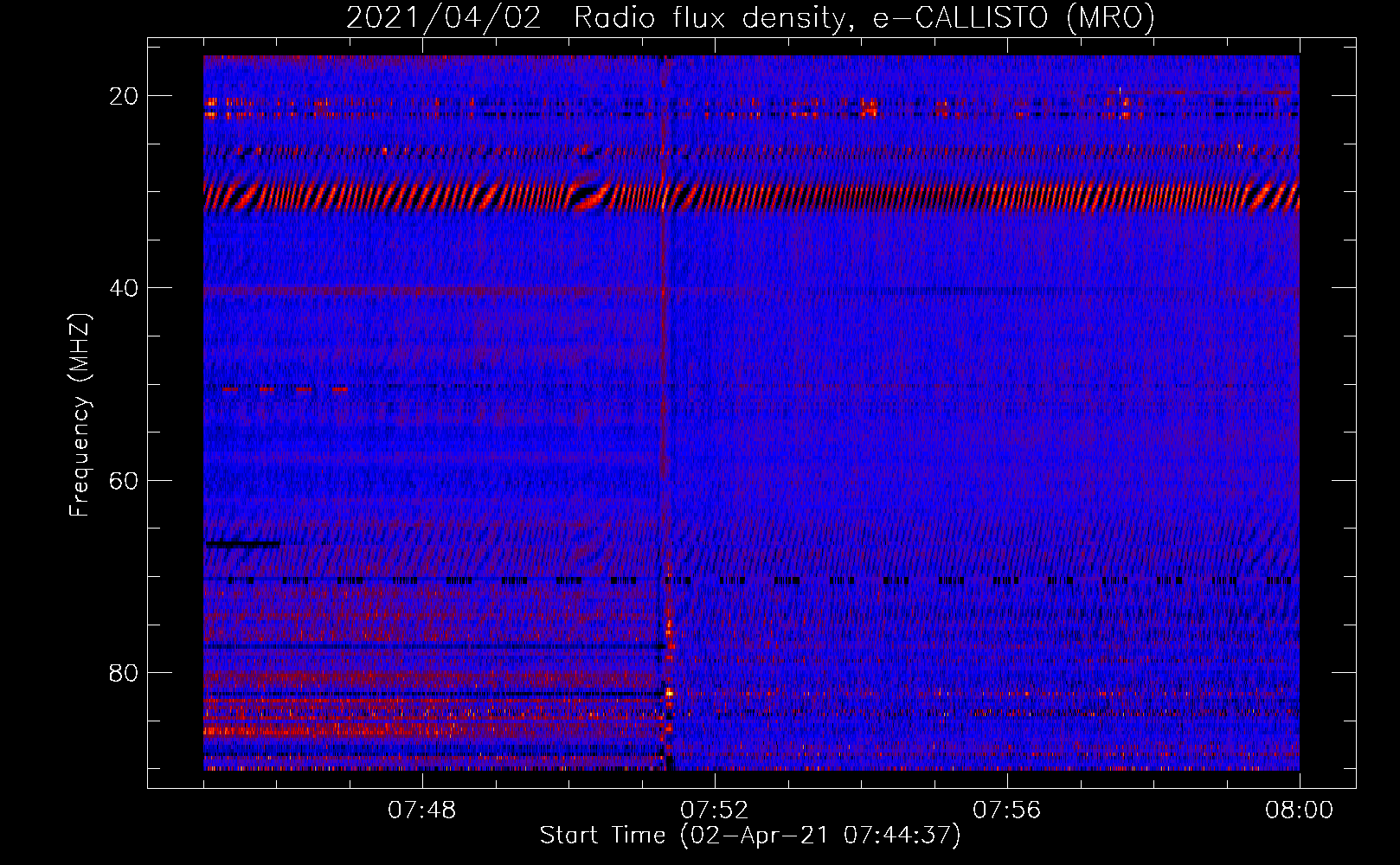
Task: Select the 20 MHz frequency tick label
Action: [x=124, y=96]
